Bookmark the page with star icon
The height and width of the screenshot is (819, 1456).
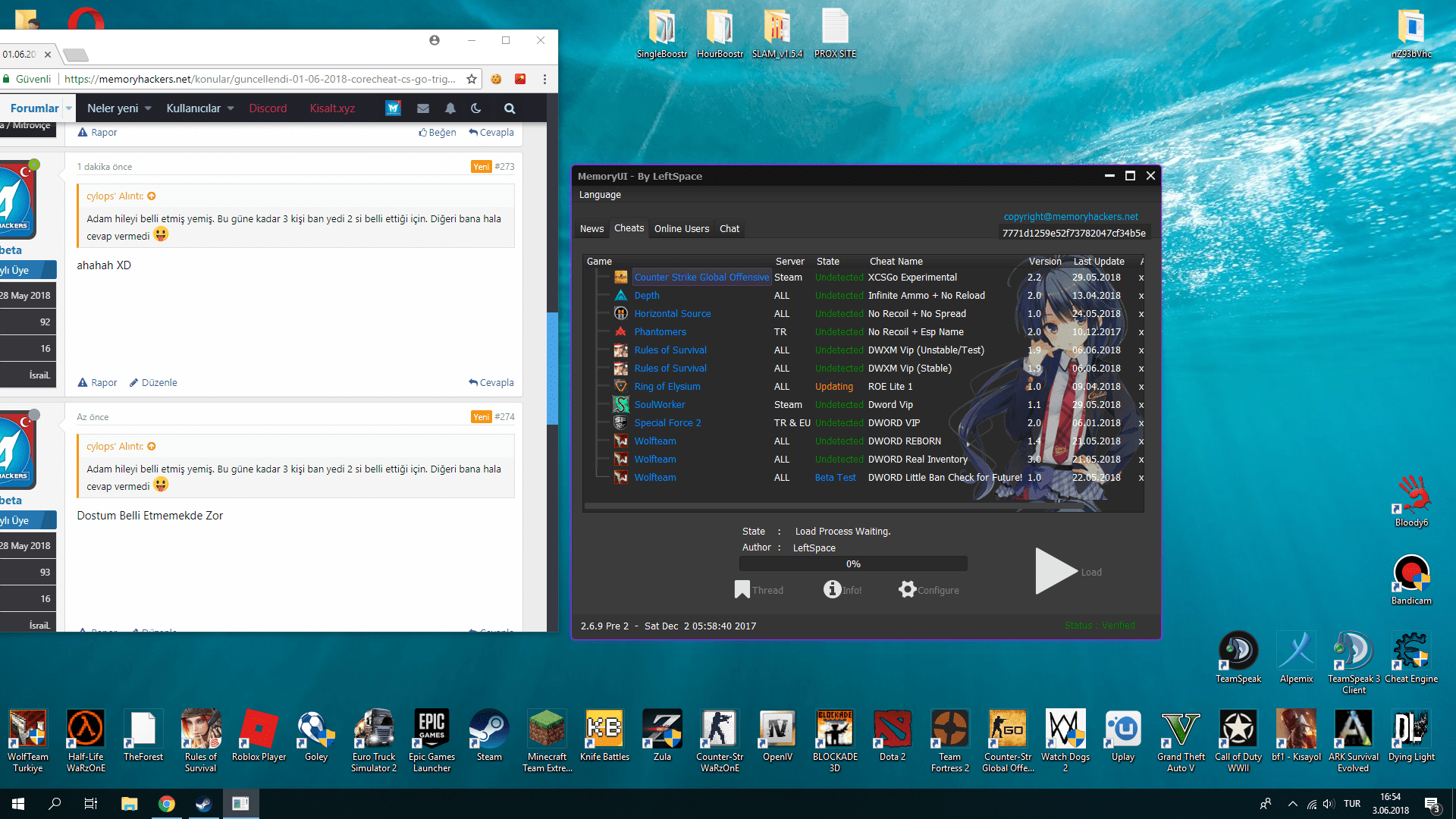click(x=472, y=79)
